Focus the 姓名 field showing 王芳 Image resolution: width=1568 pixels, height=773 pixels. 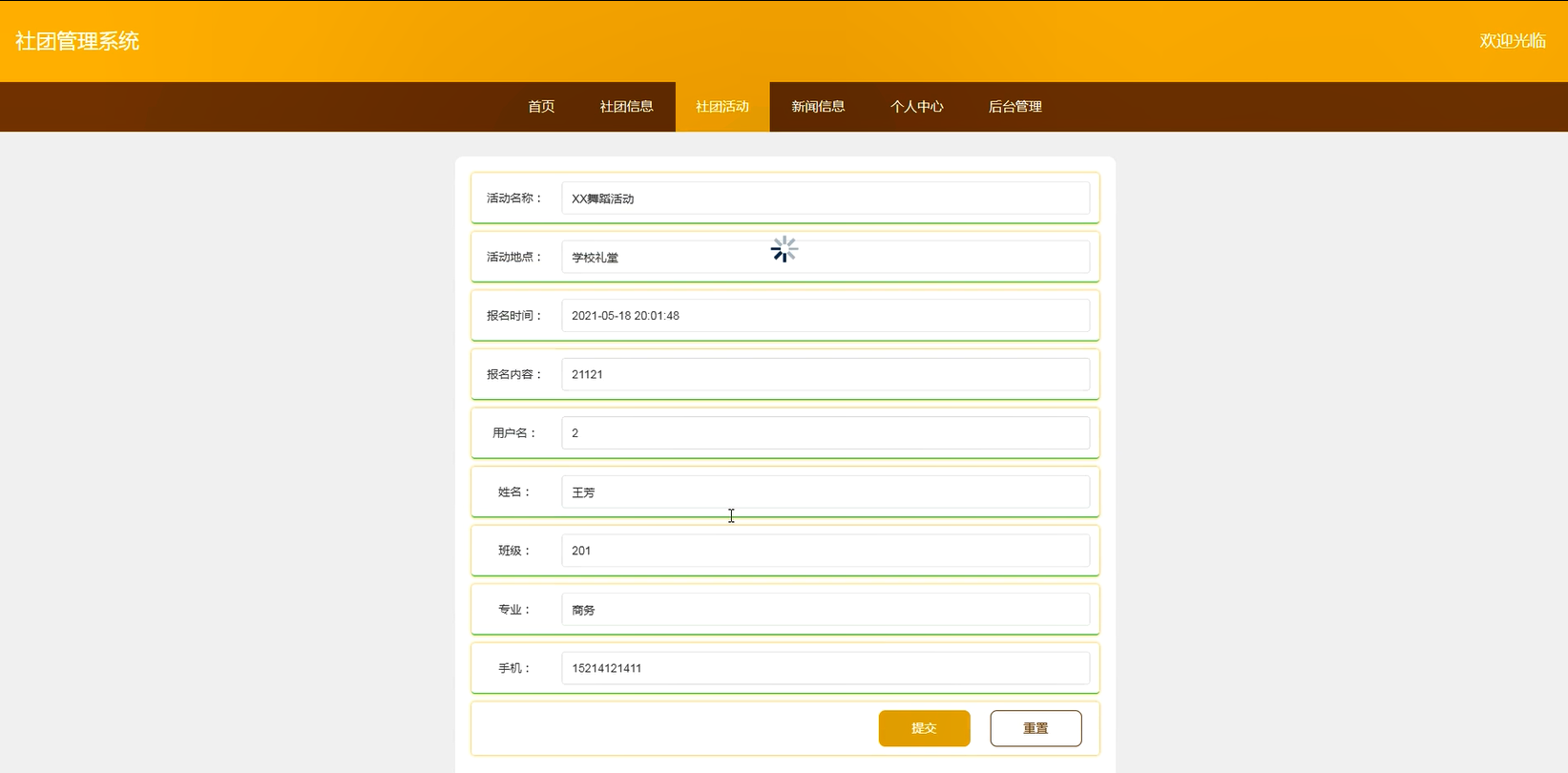click(x=825, y=492)
